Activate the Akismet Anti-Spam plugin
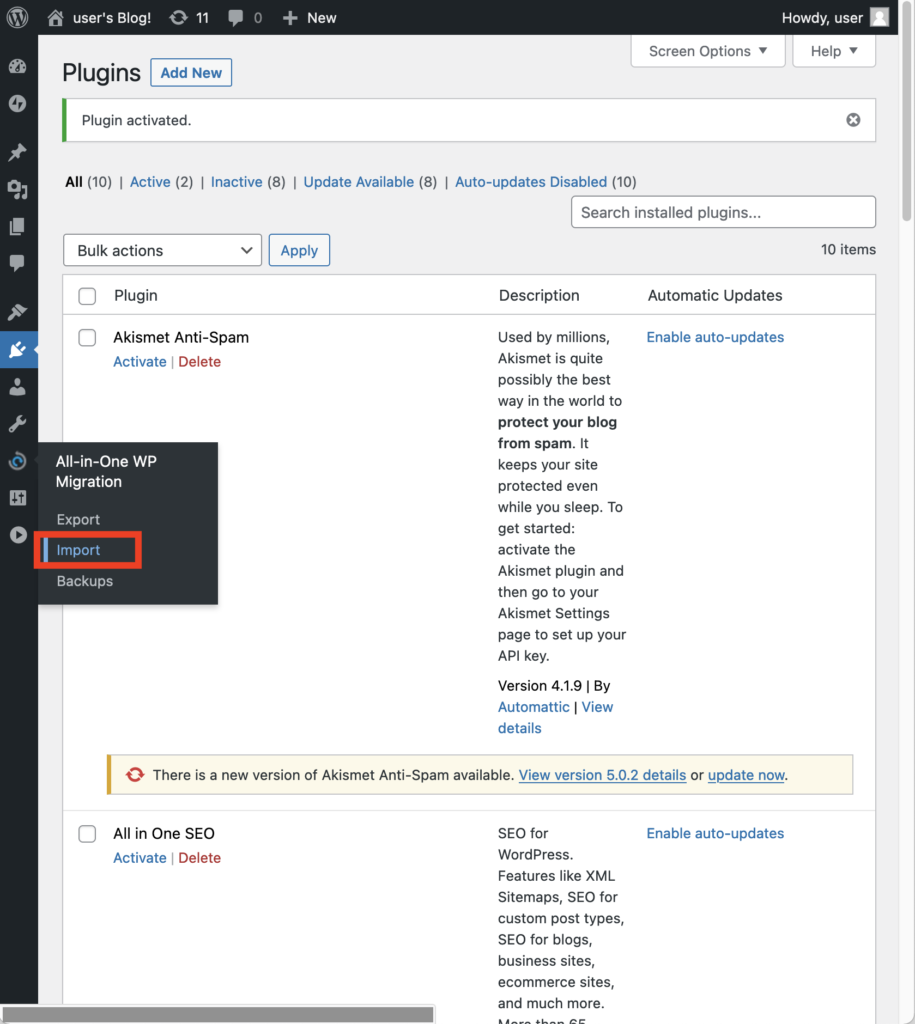The height and width of the screenshot is (1024, 915). click(140, 362)
